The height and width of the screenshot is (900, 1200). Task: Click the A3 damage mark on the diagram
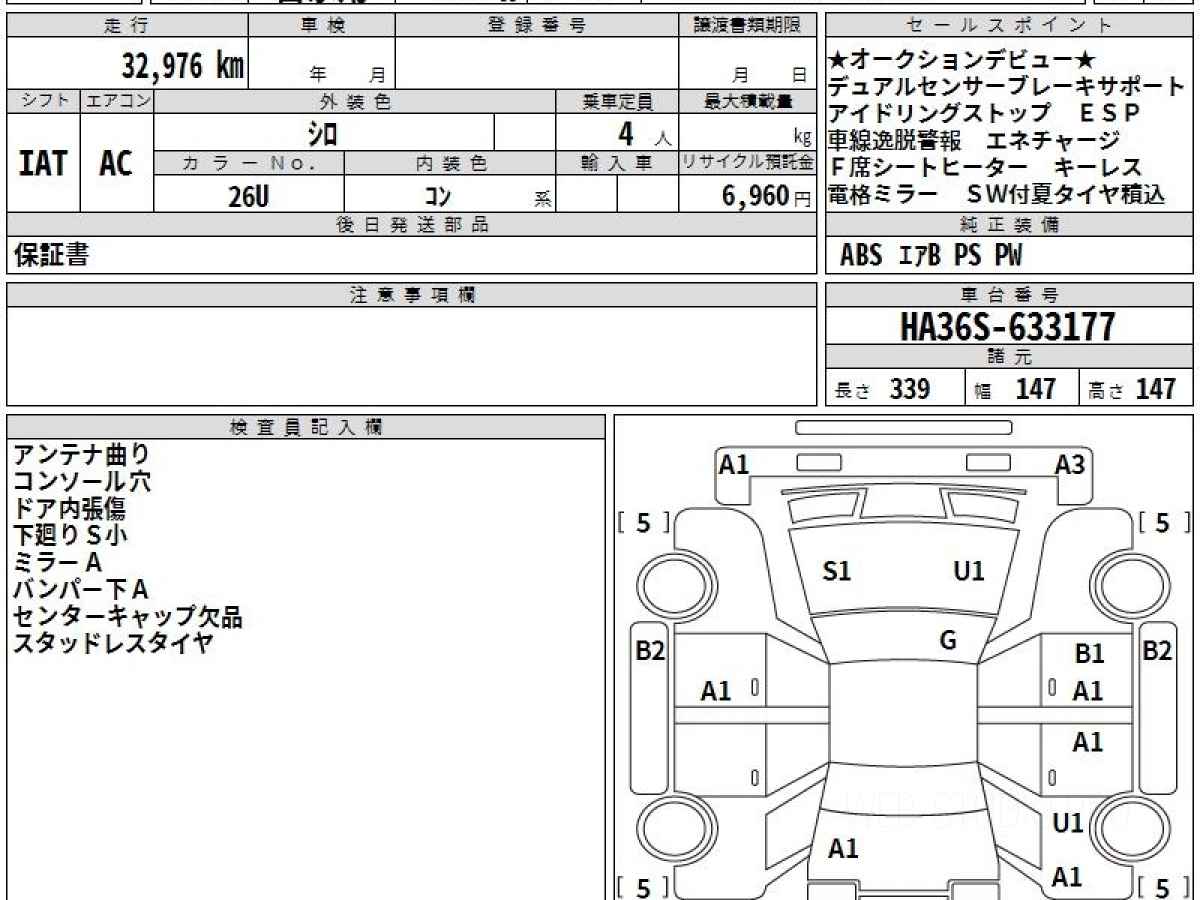tap(1070, 464)
